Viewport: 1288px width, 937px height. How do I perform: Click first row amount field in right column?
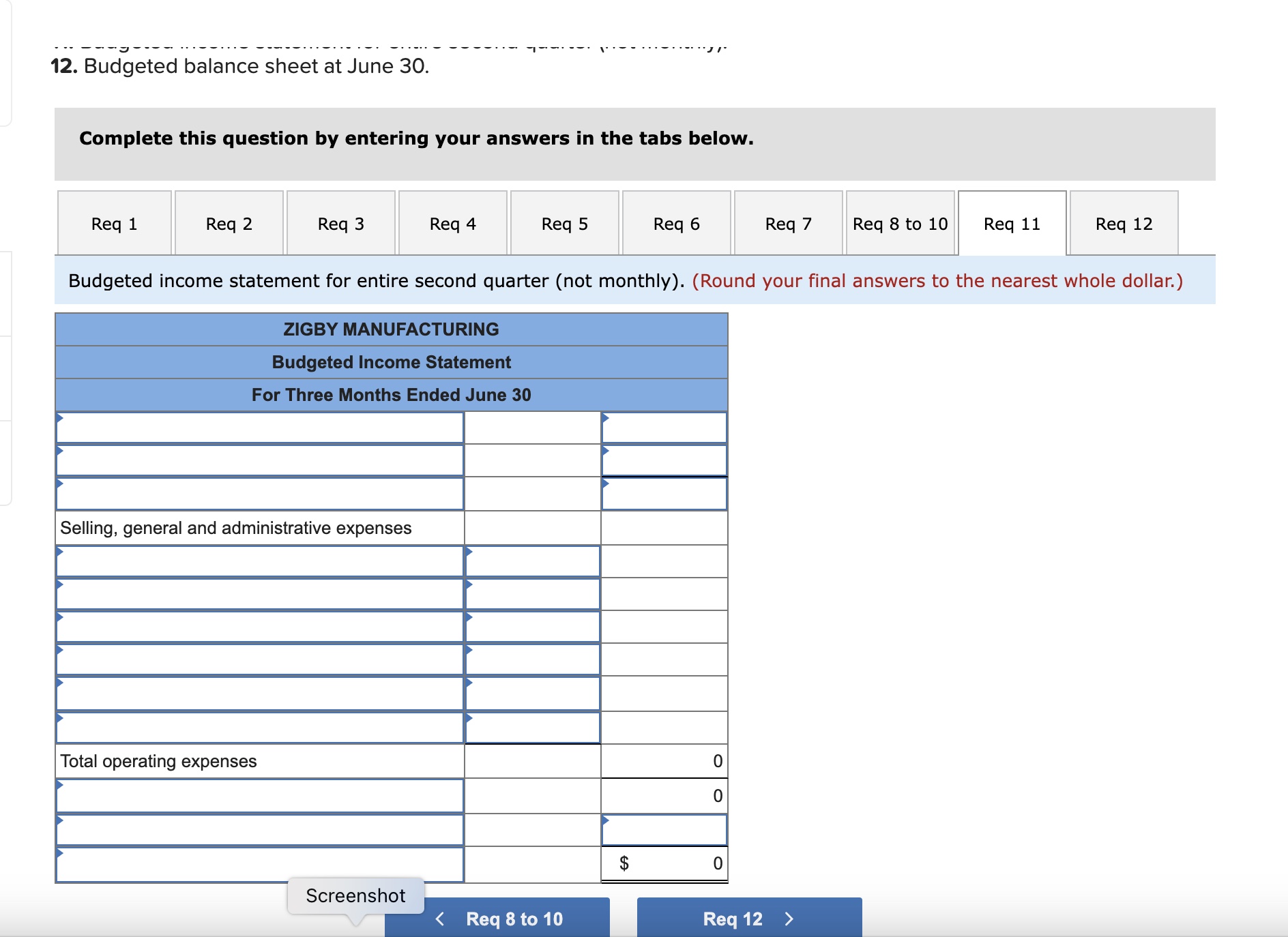[x=664, y=428]
